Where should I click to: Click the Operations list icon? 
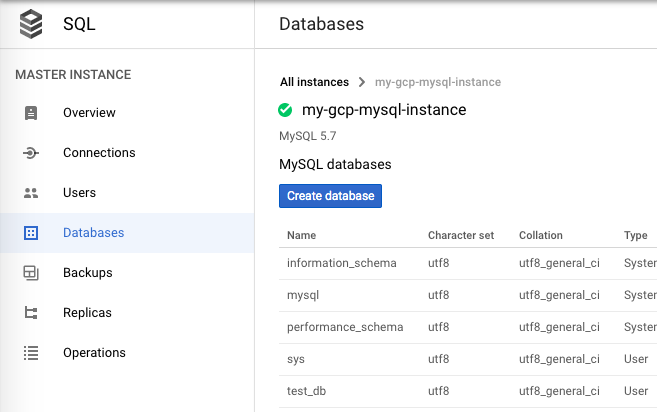pyautogui.click(x=31, y=353)
